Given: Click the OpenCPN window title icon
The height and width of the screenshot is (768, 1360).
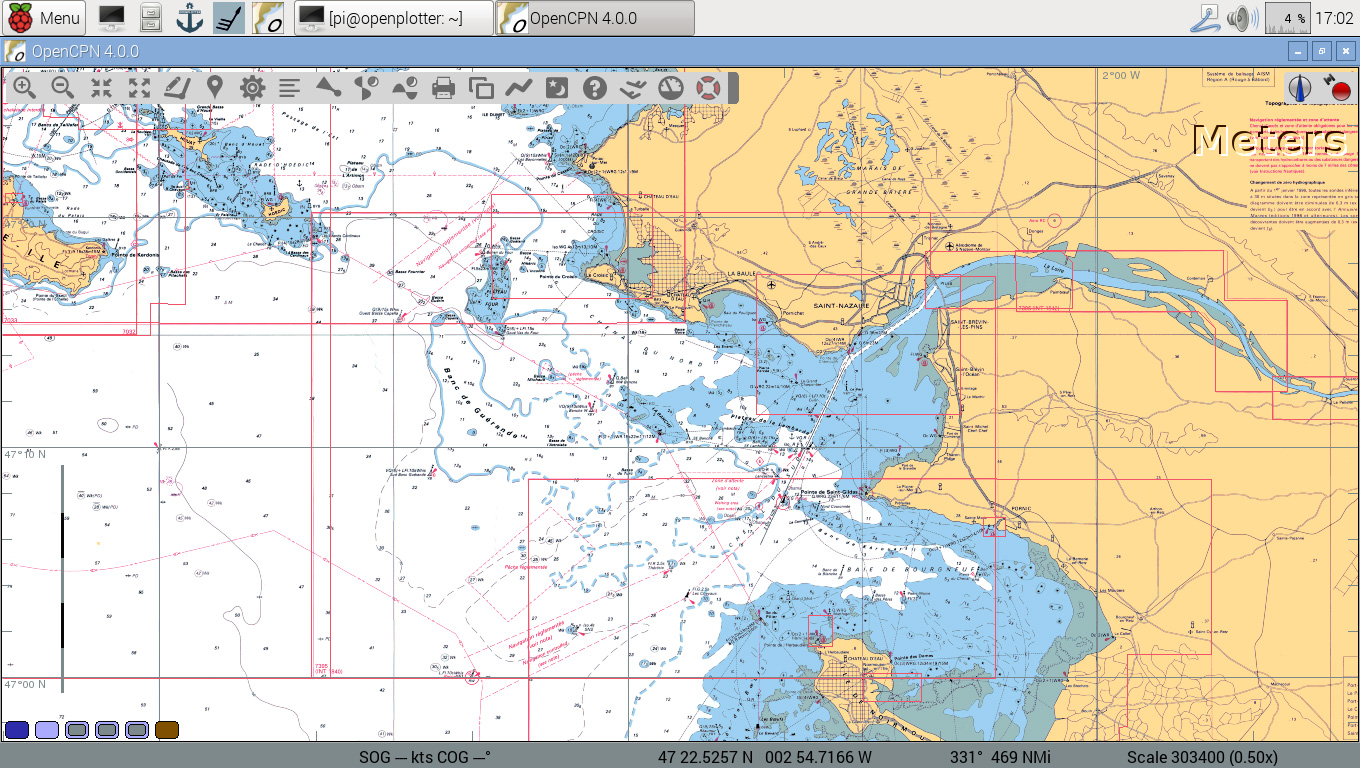Looking at the screenshot, I should (15, 51).
